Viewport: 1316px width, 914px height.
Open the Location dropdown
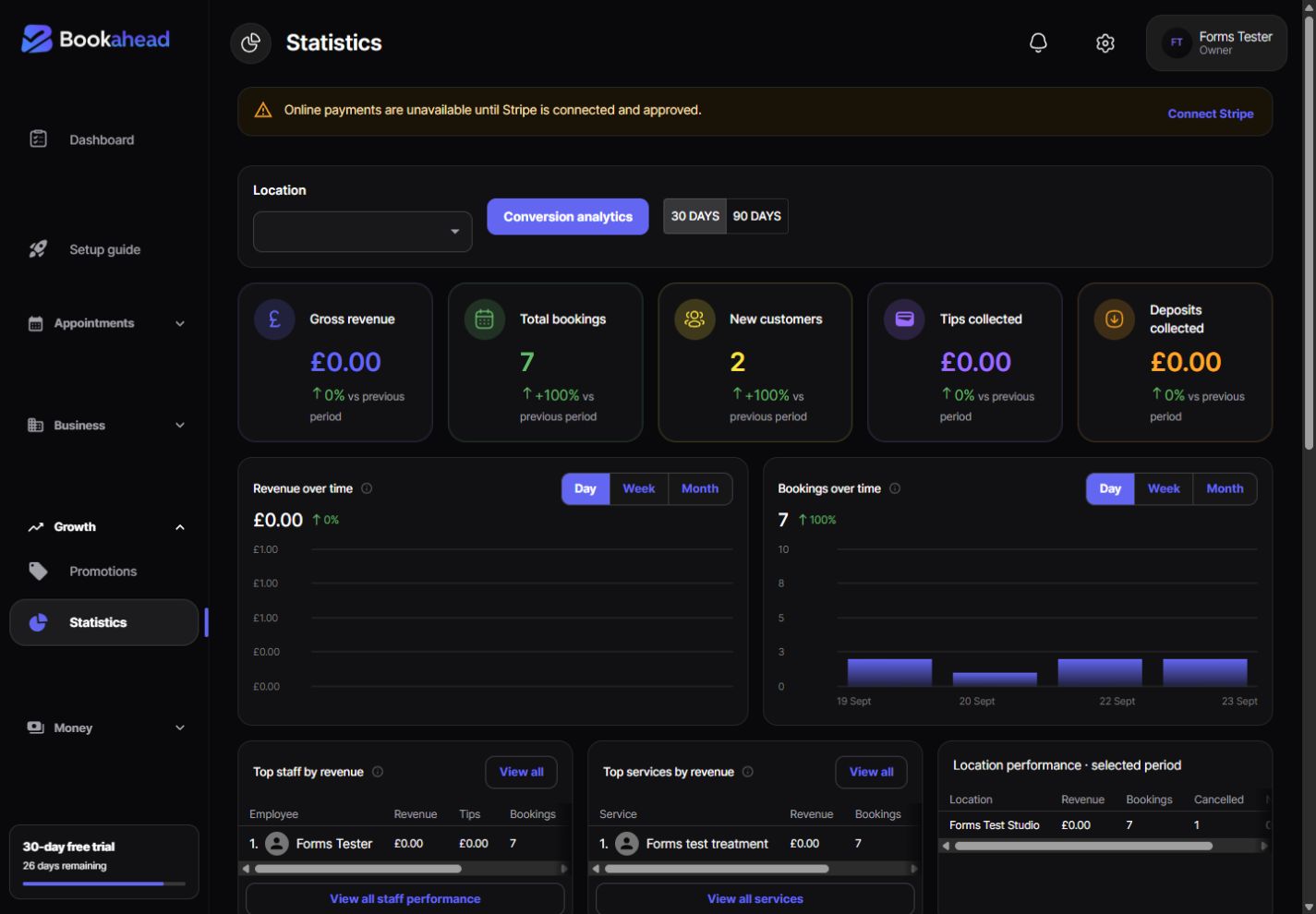point(363,232)
